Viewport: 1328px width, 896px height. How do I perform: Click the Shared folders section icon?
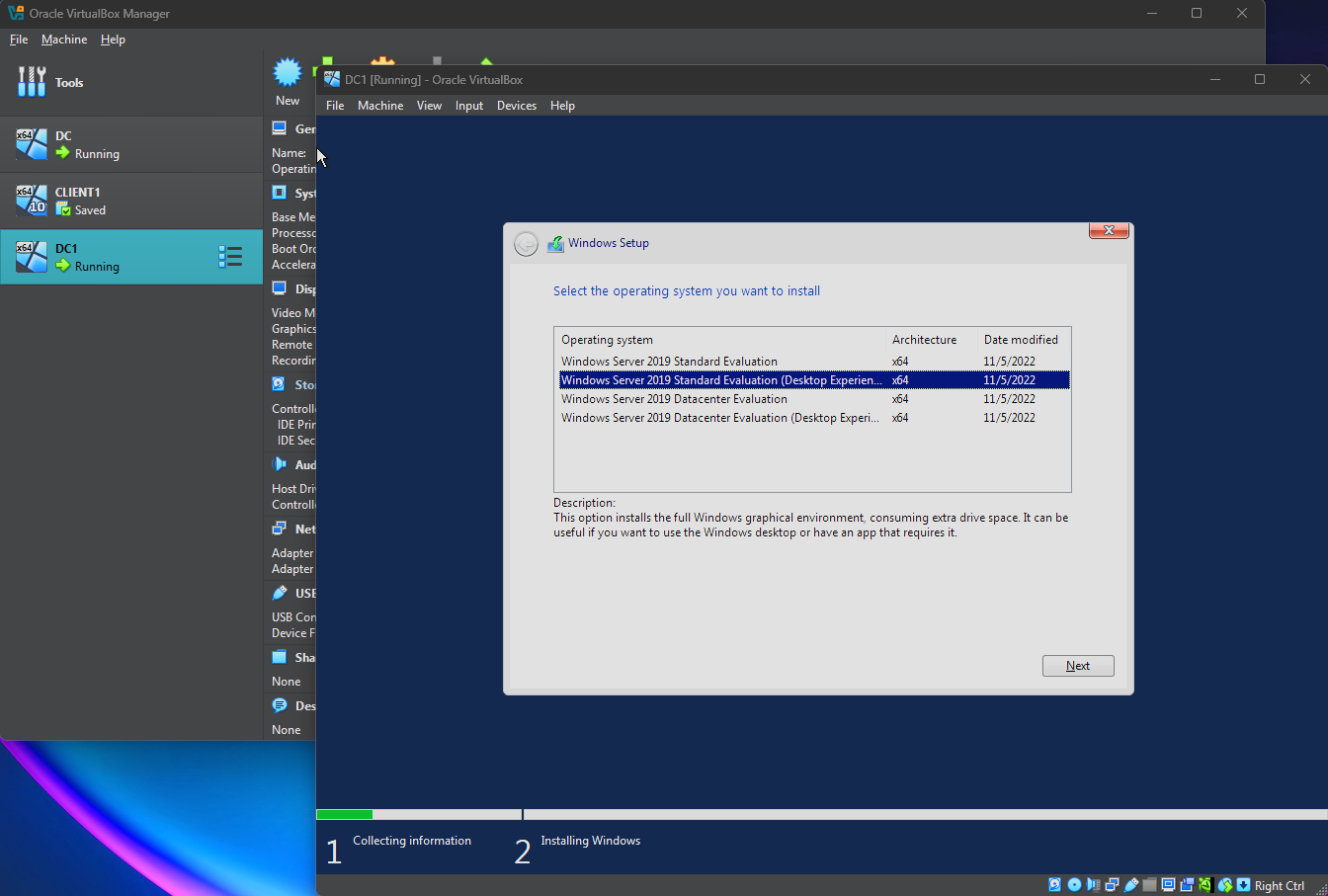pyautogui.click(x=280, y=657)
